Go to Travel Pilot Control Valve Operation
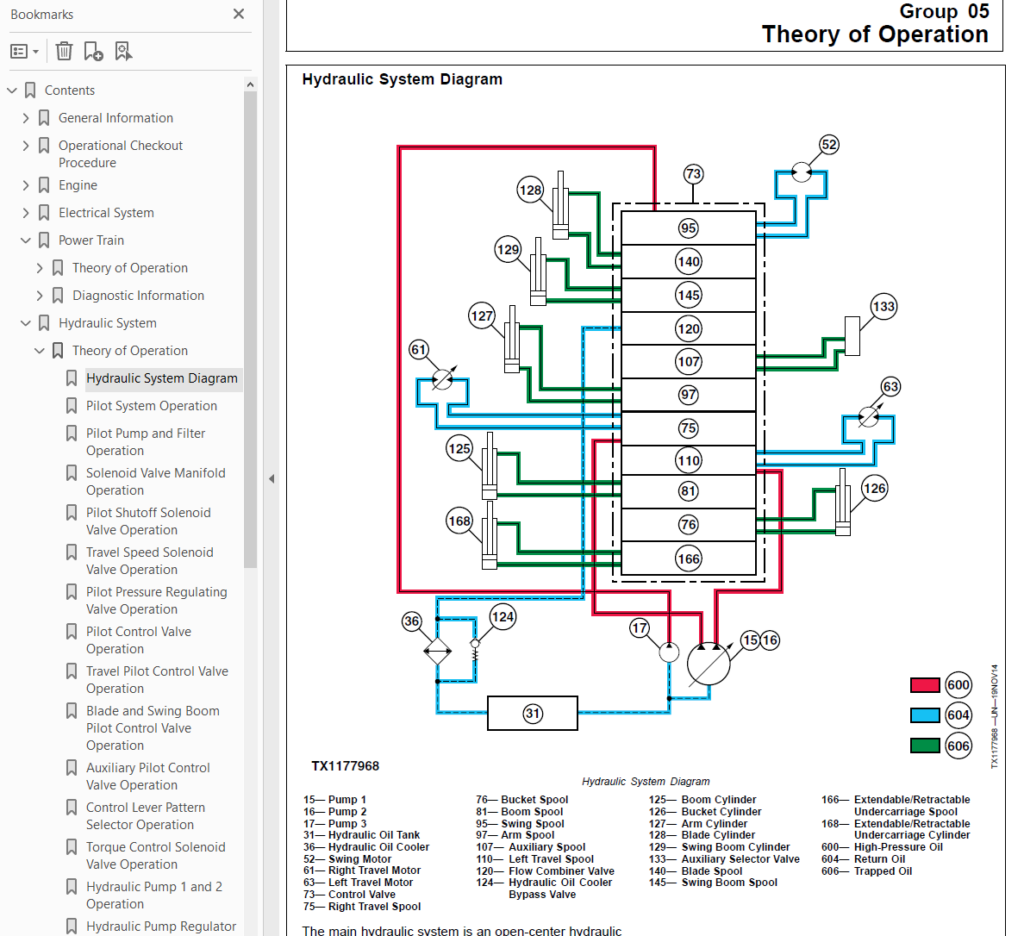 point(157,679)
